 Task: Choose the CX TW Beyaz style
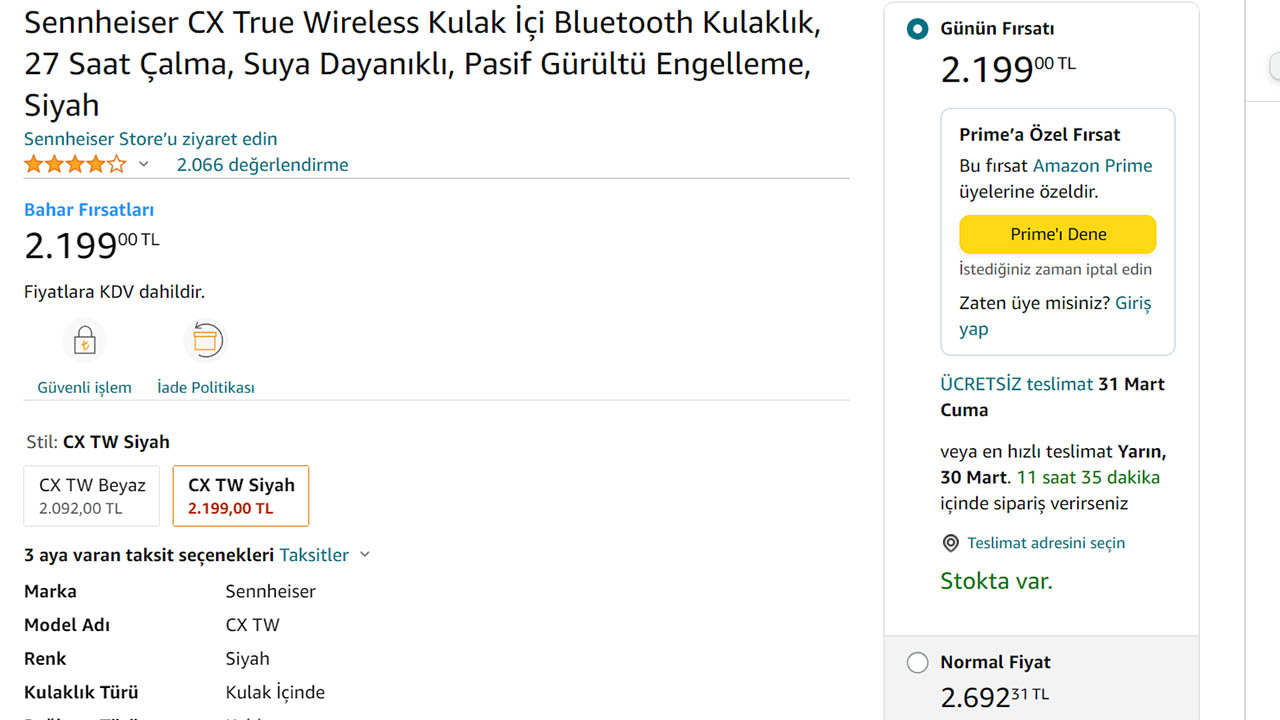(92, 495)
